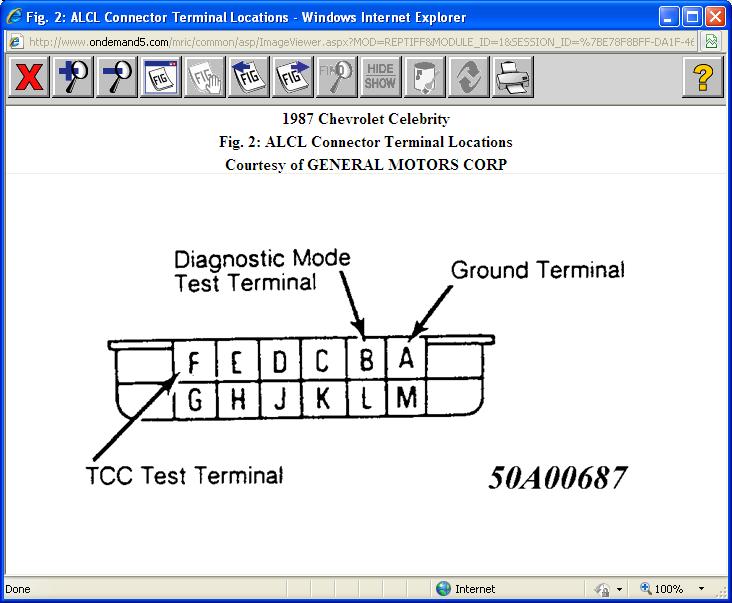The height and width of the screenshot is (603, 732).
Task: Maximize the Internet Explorer window
Action: coord(692,17)
